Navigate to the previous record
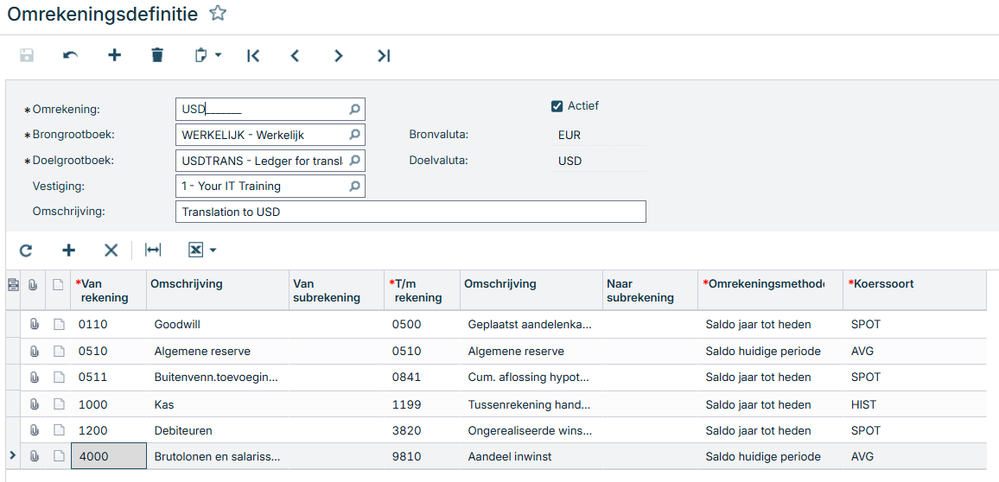 tap(295, 56)
